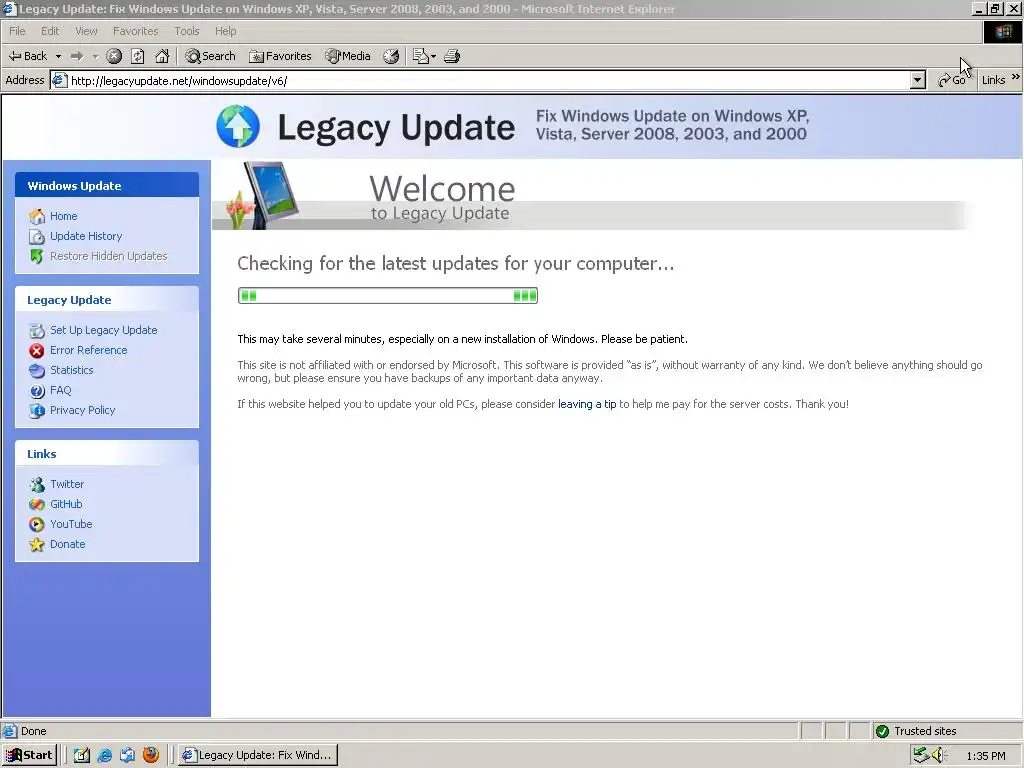Follow the "leaving a tip" hyperlink
Image resolution: width=1024 pixels, height=768 pixels.
coord(587,404)
